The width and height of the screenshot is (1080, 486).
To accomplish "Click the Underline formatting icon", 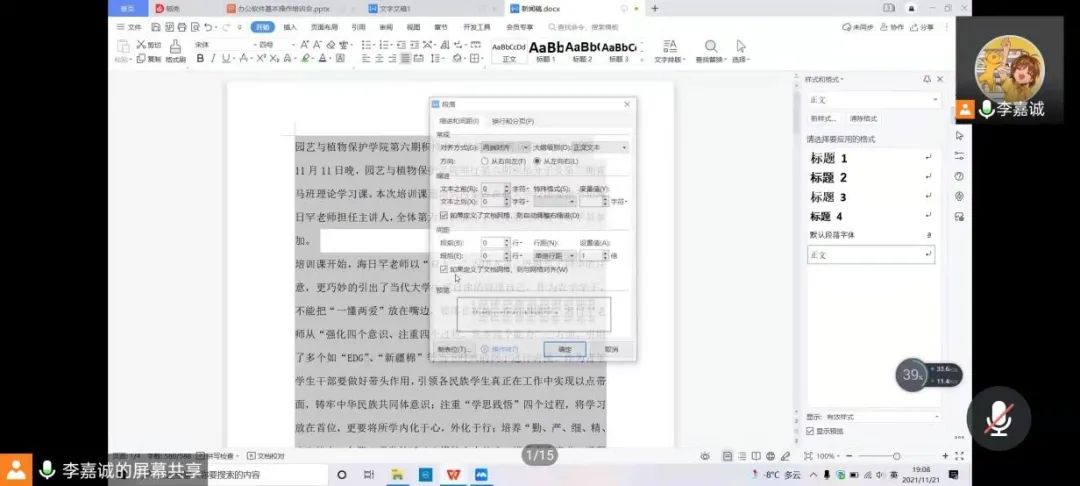I will point(226,59).
